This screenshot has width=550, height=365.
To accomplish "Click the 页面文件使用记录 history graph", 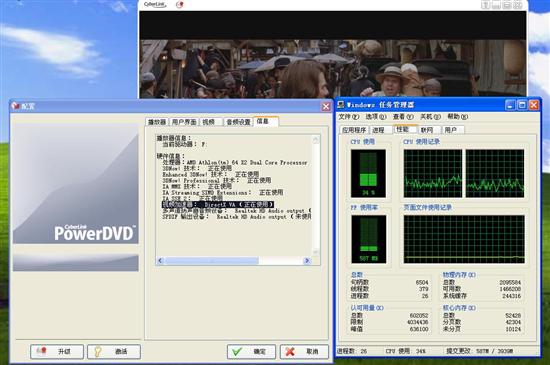I will click(464, 239).
